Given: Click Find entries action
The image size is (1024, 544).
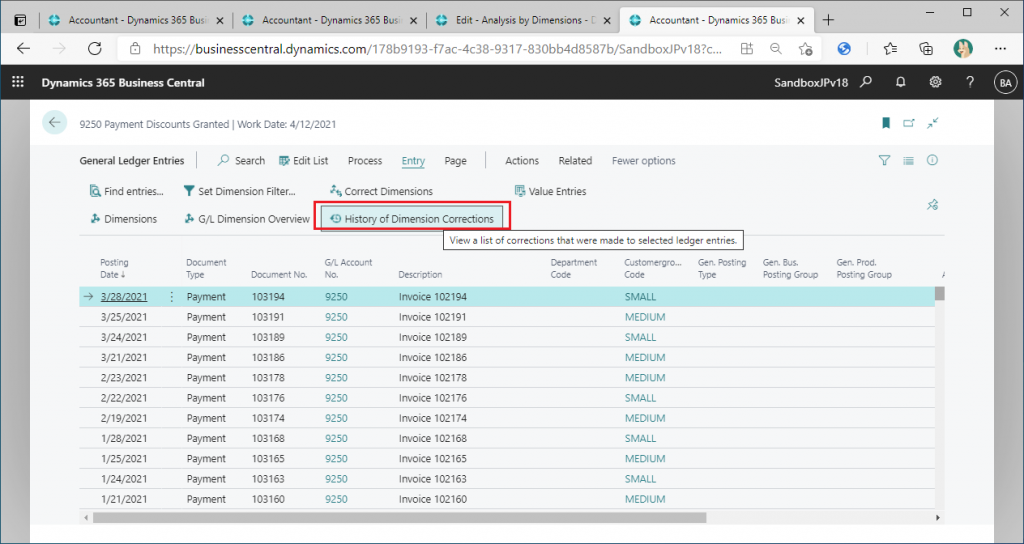Looking at the screenshot, I should (x=127, y=191).
